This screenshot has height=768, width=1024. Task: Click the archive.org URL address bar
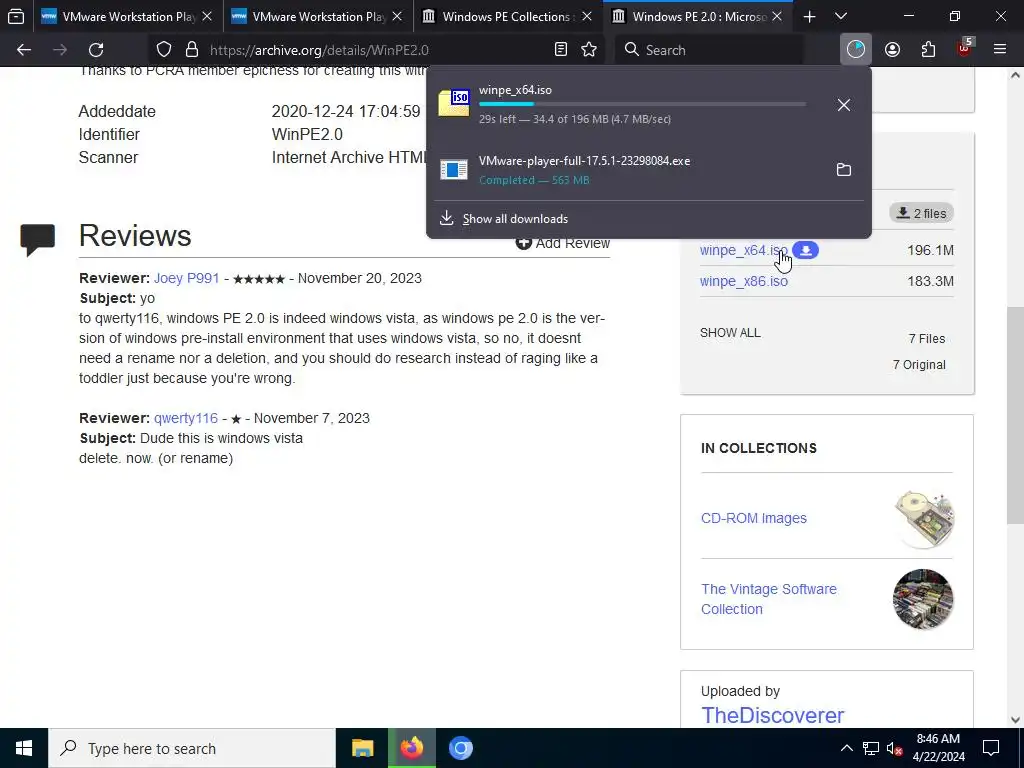pos(376,50)
